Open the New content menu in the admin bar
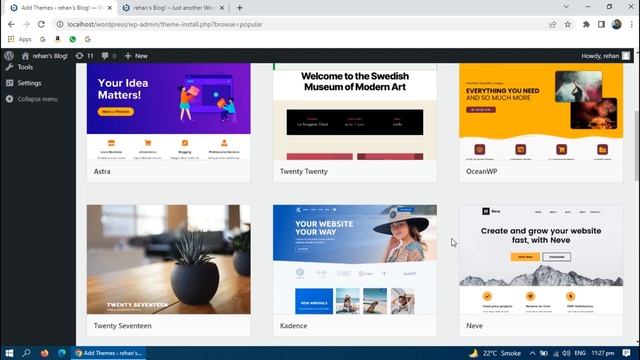640x360 pixels. pyautogui.click(x=136, y=56)
